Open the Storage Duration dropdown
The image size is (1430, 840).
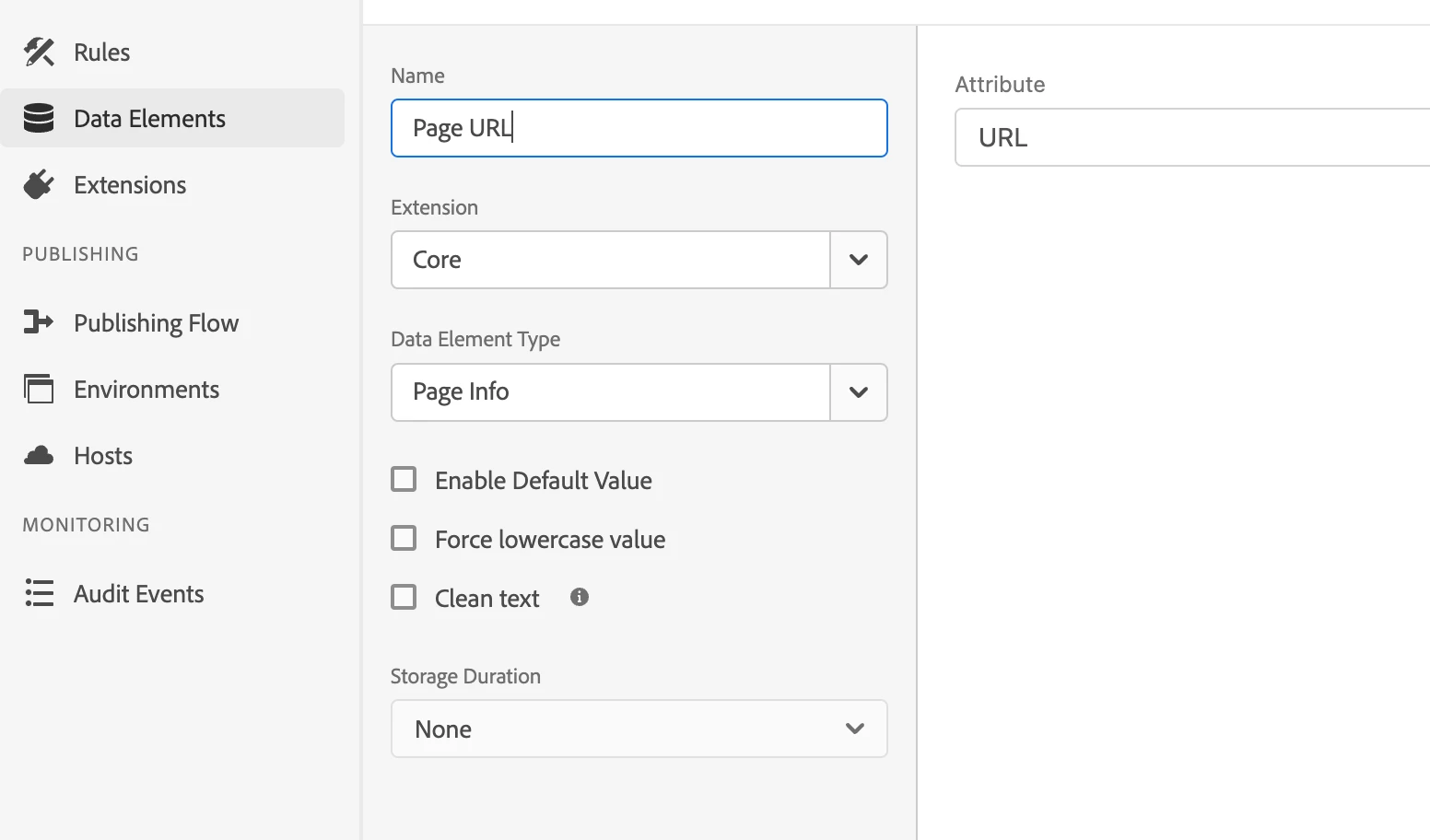(x=639, y=729)
